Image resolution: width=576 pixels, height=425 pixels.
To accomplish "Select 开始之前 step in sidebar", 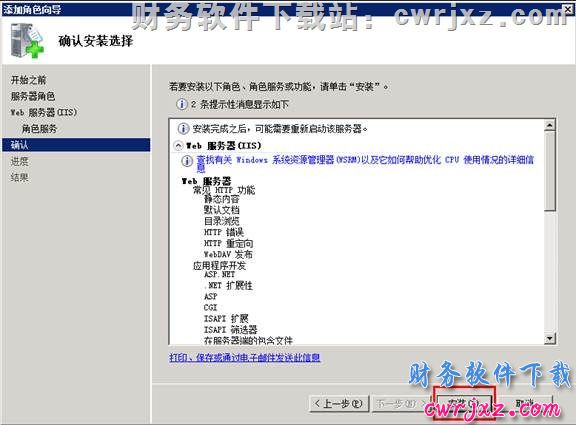I will (x=28, y=80).
